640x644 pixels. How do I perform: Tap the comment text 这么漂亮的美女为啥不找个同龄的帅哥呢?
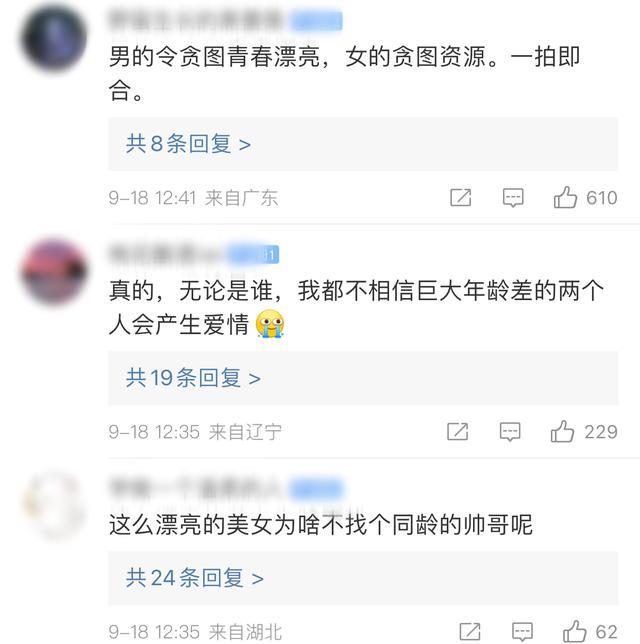[x=321, y=524]
